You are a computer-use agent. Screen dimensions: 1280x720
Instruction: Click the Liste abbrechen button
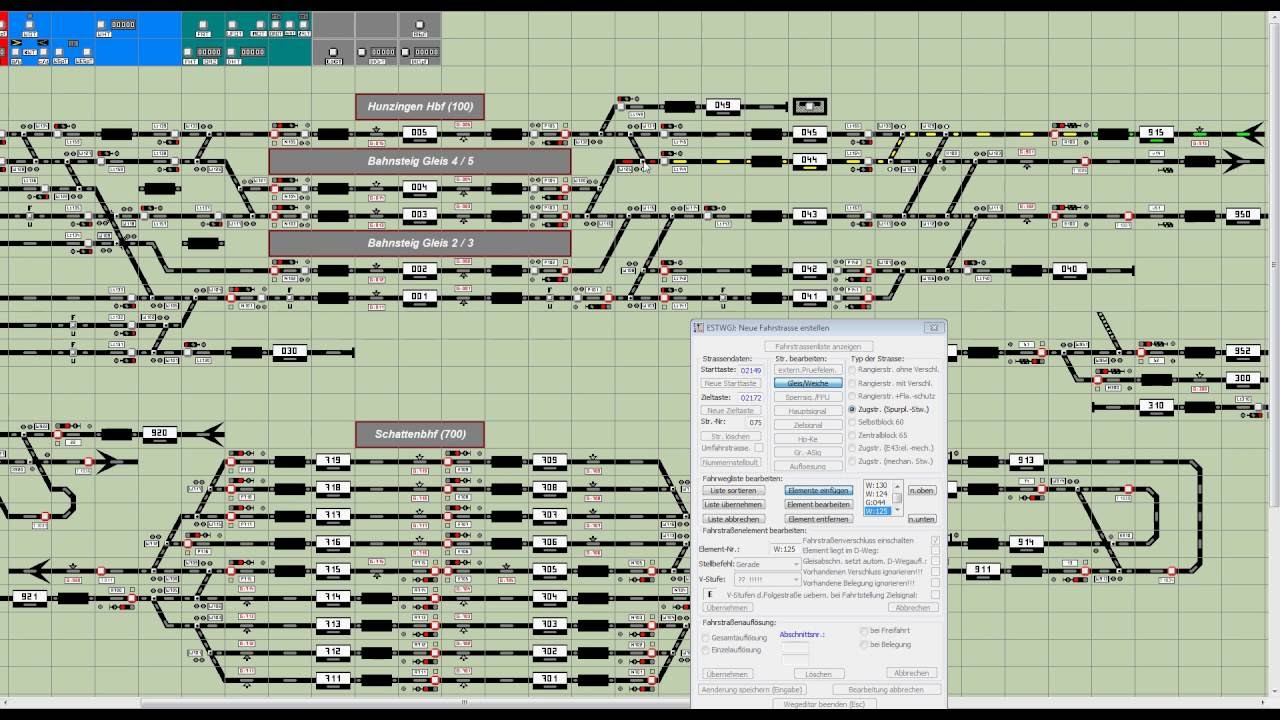(733, 519)
